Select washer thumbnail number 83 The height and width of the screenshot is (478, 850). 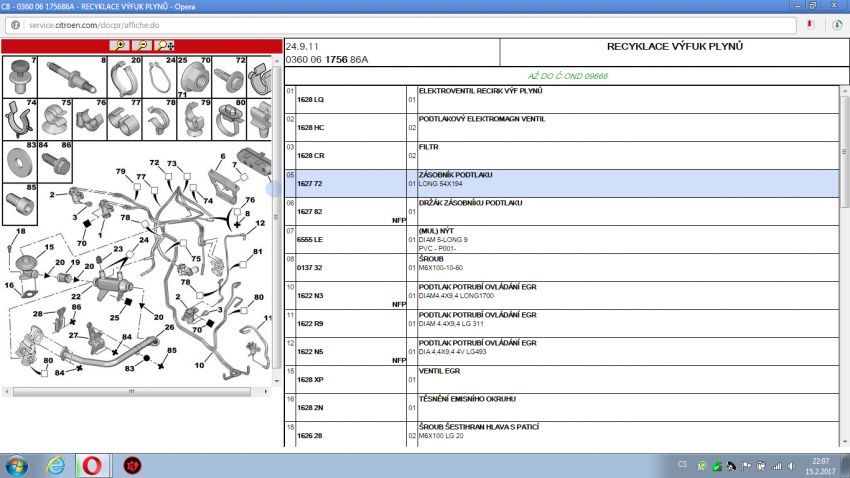pos(20,162)
